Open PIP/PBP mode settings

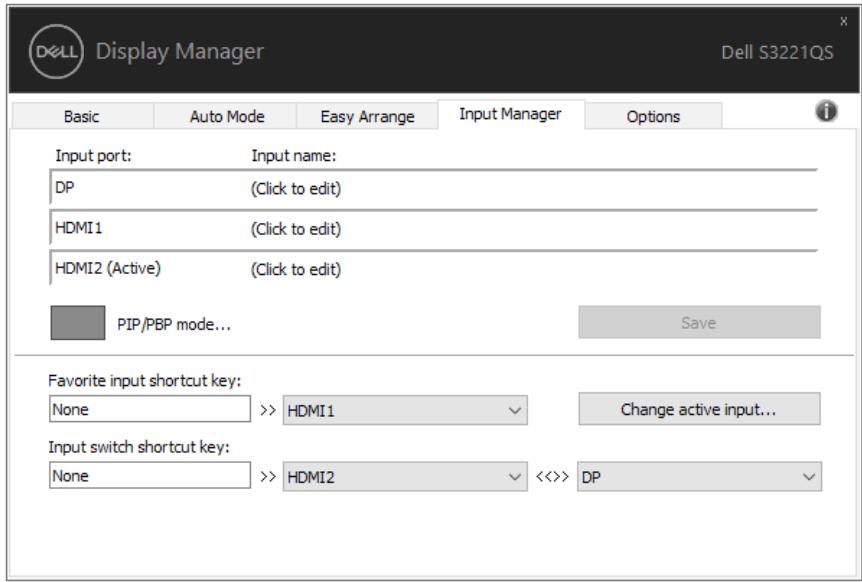[174, 324]
